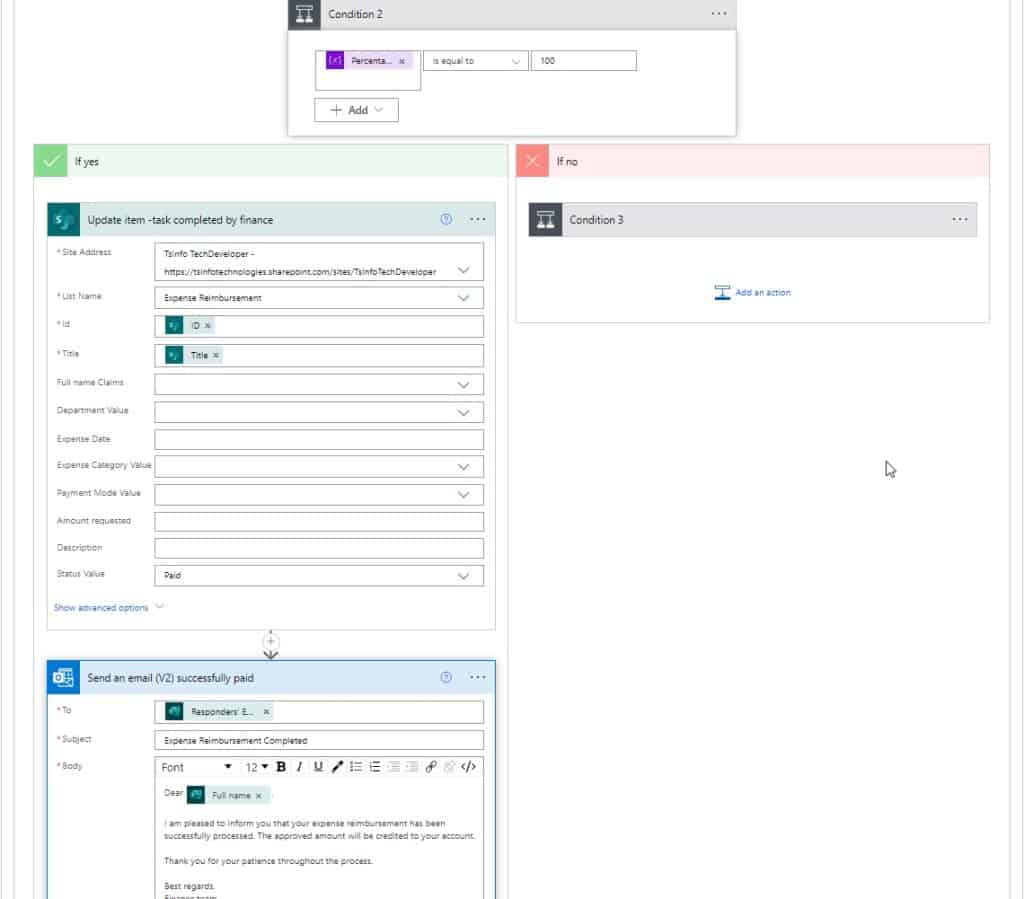The image size is (1024, 899).
Task: Insert a new step between actions
Action: click(x=271, y=641)
